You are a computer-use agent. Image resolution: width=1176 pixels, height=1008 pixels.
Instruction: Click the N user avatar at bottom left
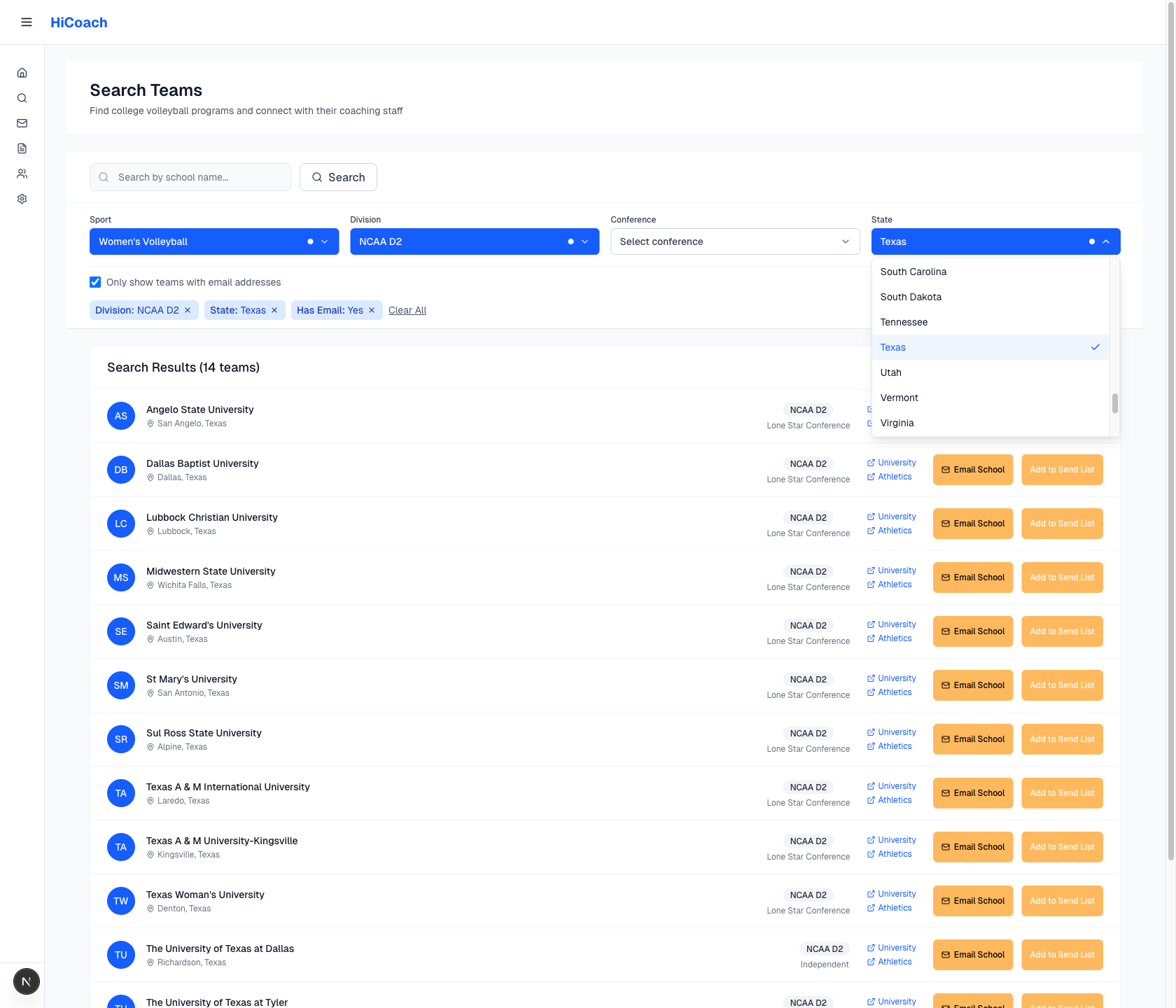tap(26, 981)
